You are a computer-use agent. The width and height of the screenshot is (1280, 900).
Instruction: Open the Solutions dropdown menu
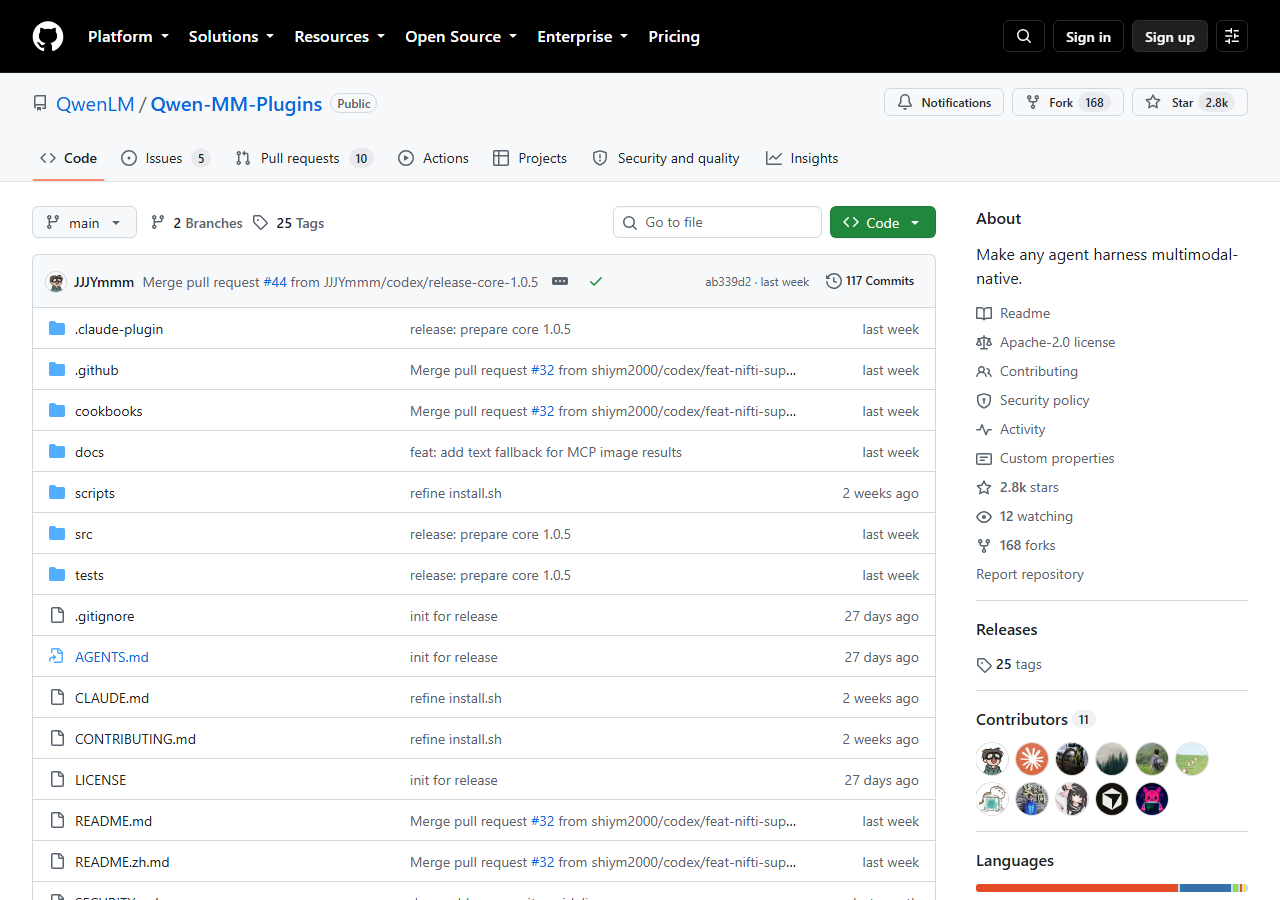click(231, 36)
